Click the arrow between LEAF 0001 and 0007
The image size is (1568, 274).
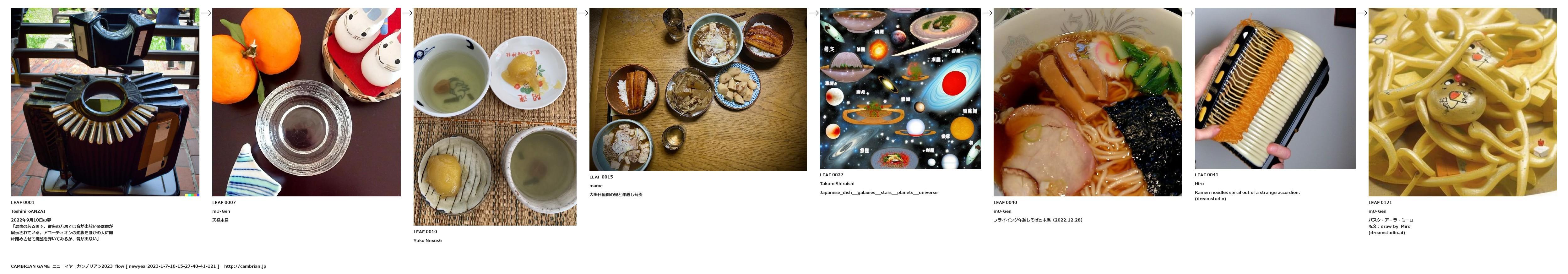[x=206, y=13]
